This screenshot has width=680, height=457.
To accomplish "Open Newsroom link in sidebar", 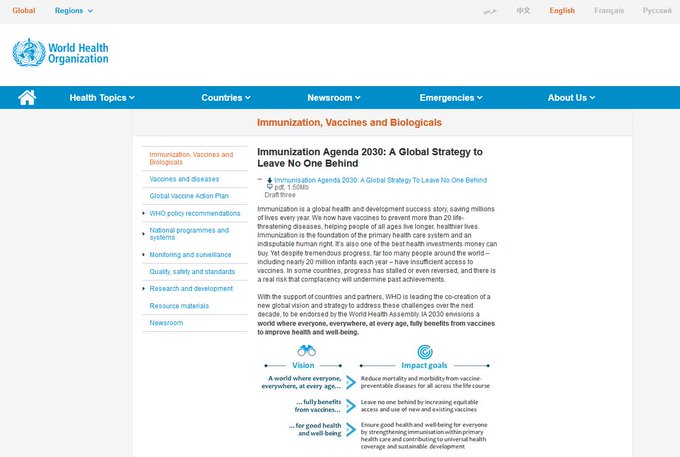I will pyautogui.click(x=166, y=323).
